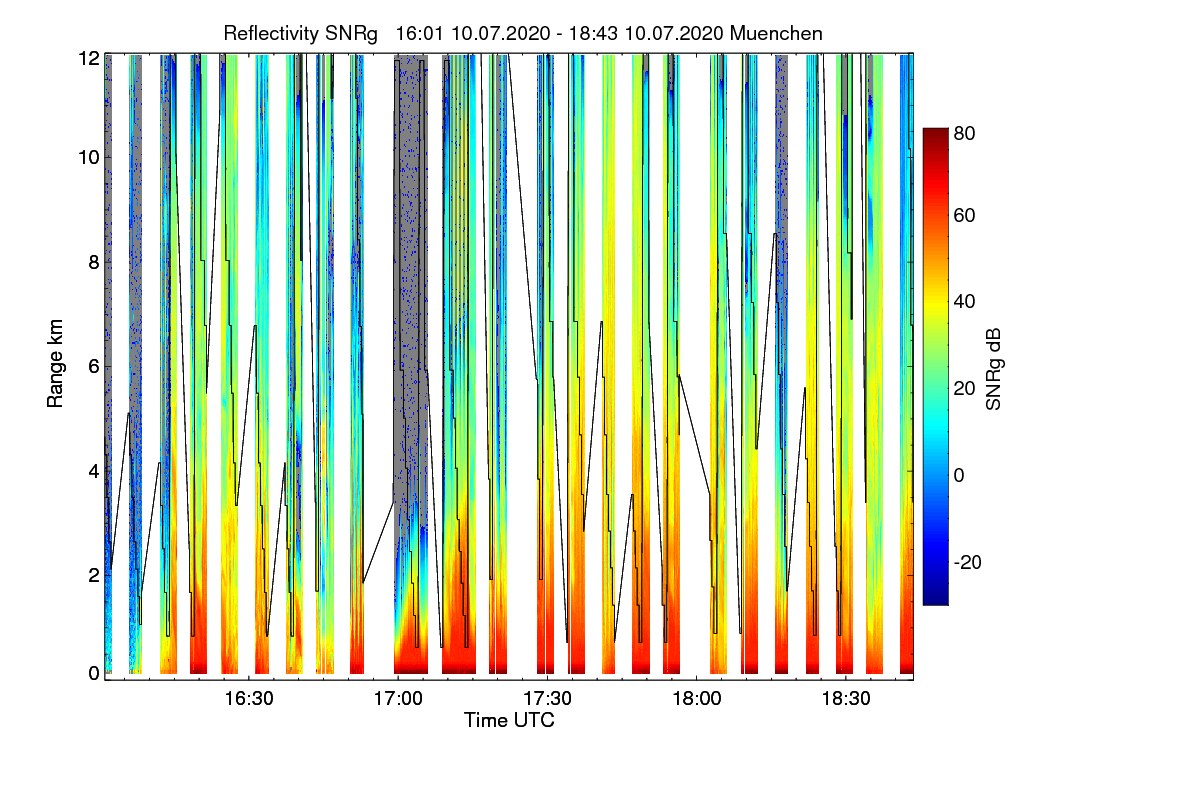Click the dark red top of the colorbar
The image size is (1200, 800).
click(934, 134)
